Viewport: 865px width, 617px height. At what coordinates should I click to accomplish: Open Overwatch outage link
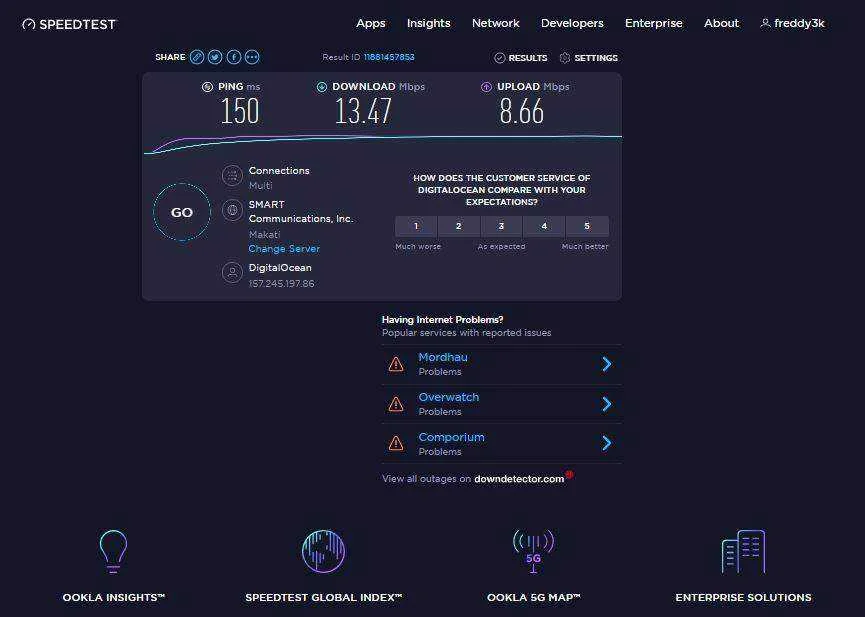pyautogui.click(x=448, y=397)
